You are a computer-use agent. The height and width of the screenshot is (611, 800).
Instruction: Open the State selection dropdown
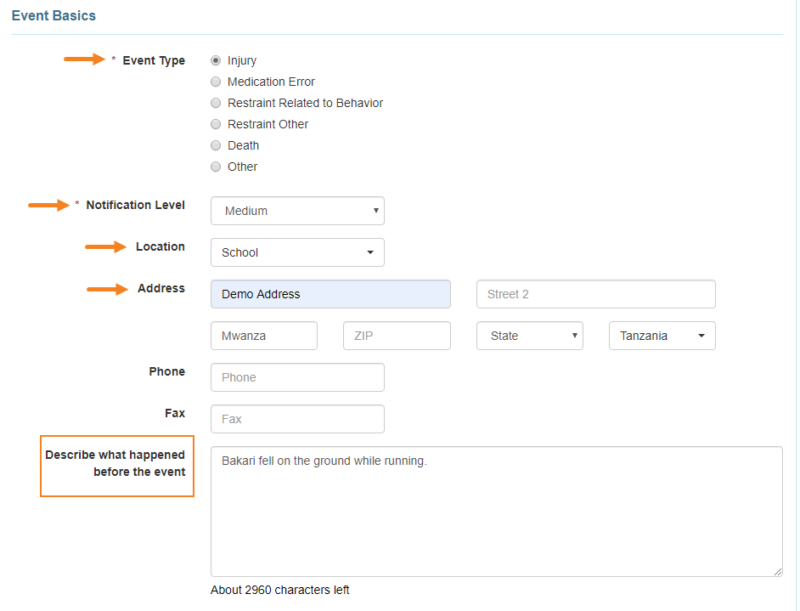(529, 335)
